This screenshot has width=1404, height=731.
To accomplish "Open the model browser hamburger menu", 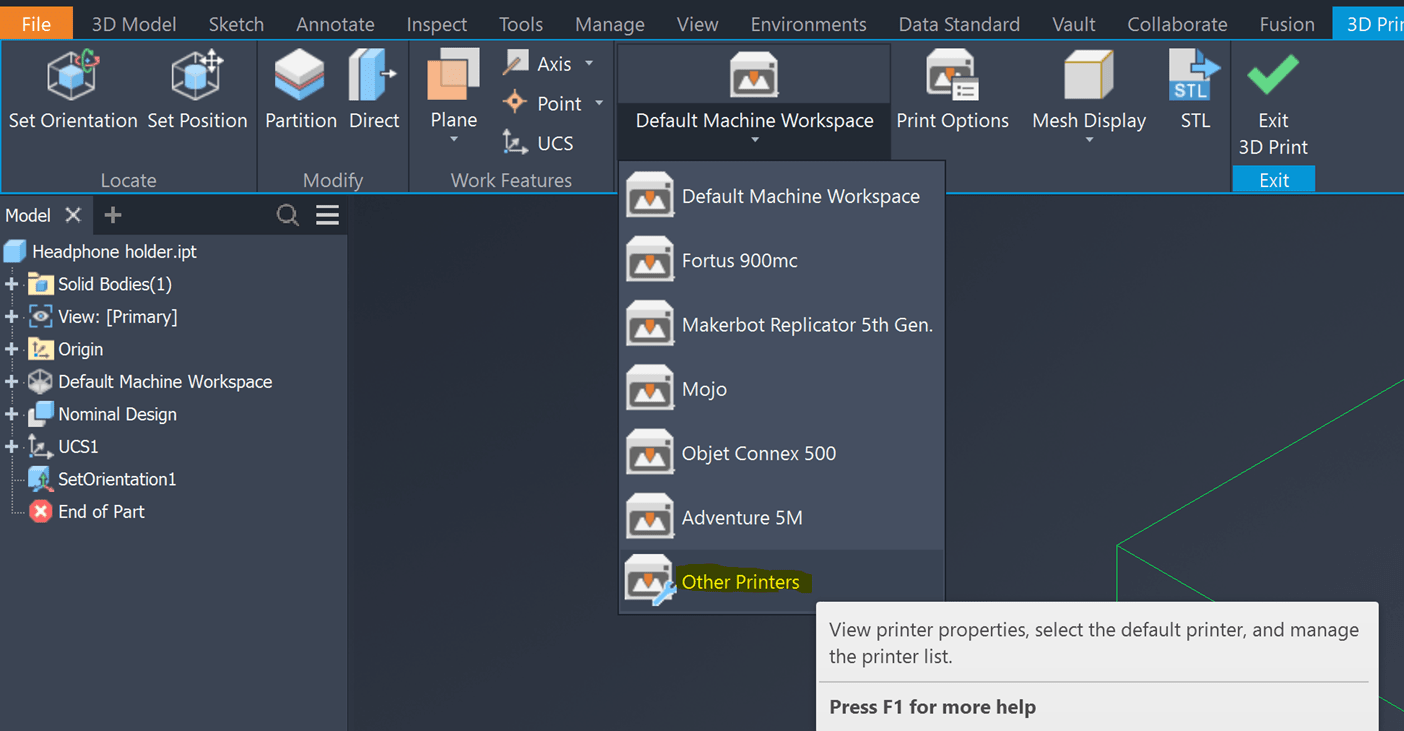I will 327,215.
